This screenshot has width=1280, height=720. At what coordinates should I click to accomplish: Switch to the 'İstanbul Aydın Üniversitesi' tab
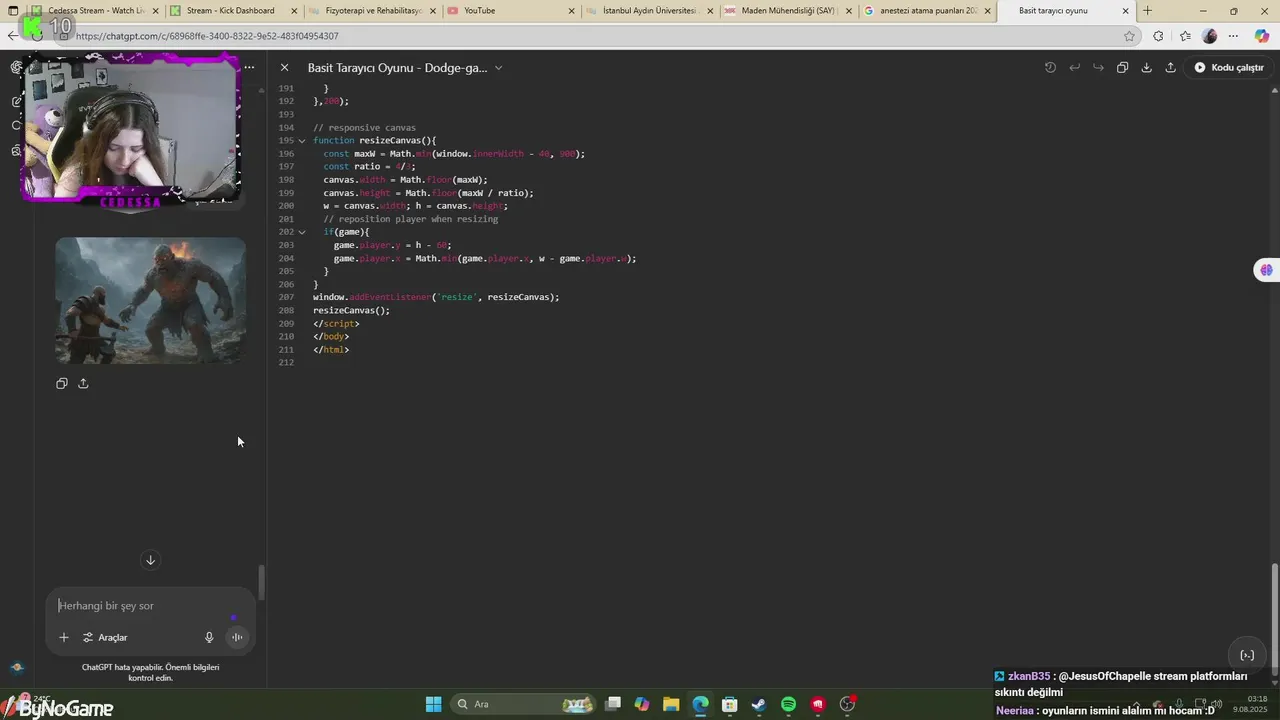650,11
